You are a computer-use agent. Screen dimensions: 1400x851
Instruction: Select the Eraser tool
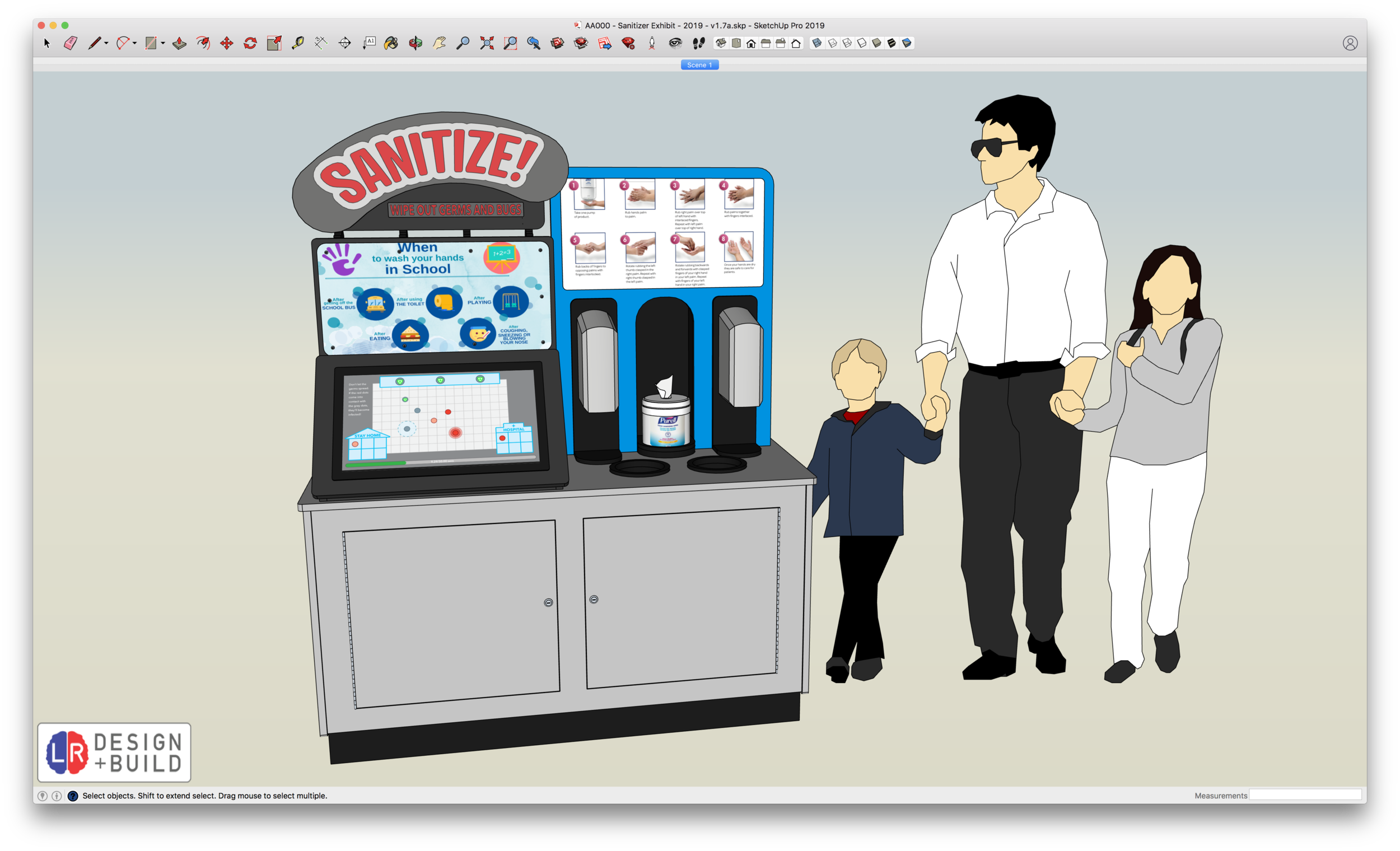click(x=70, y=43)
